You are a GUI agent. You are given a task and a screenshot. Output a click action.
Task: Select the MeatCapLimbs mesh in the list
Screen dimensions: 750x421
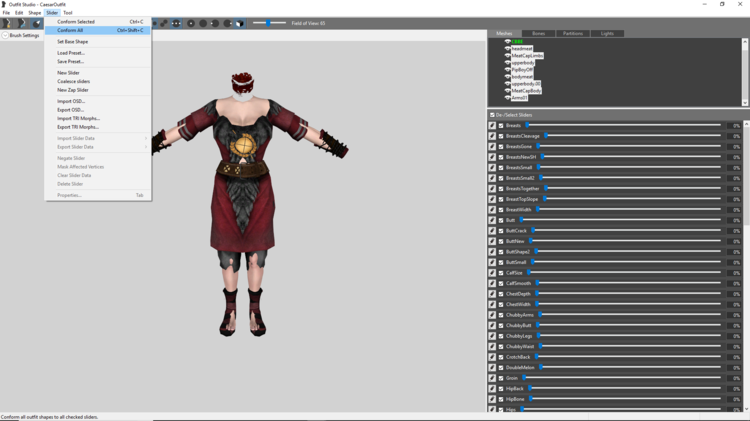point(527,55)
